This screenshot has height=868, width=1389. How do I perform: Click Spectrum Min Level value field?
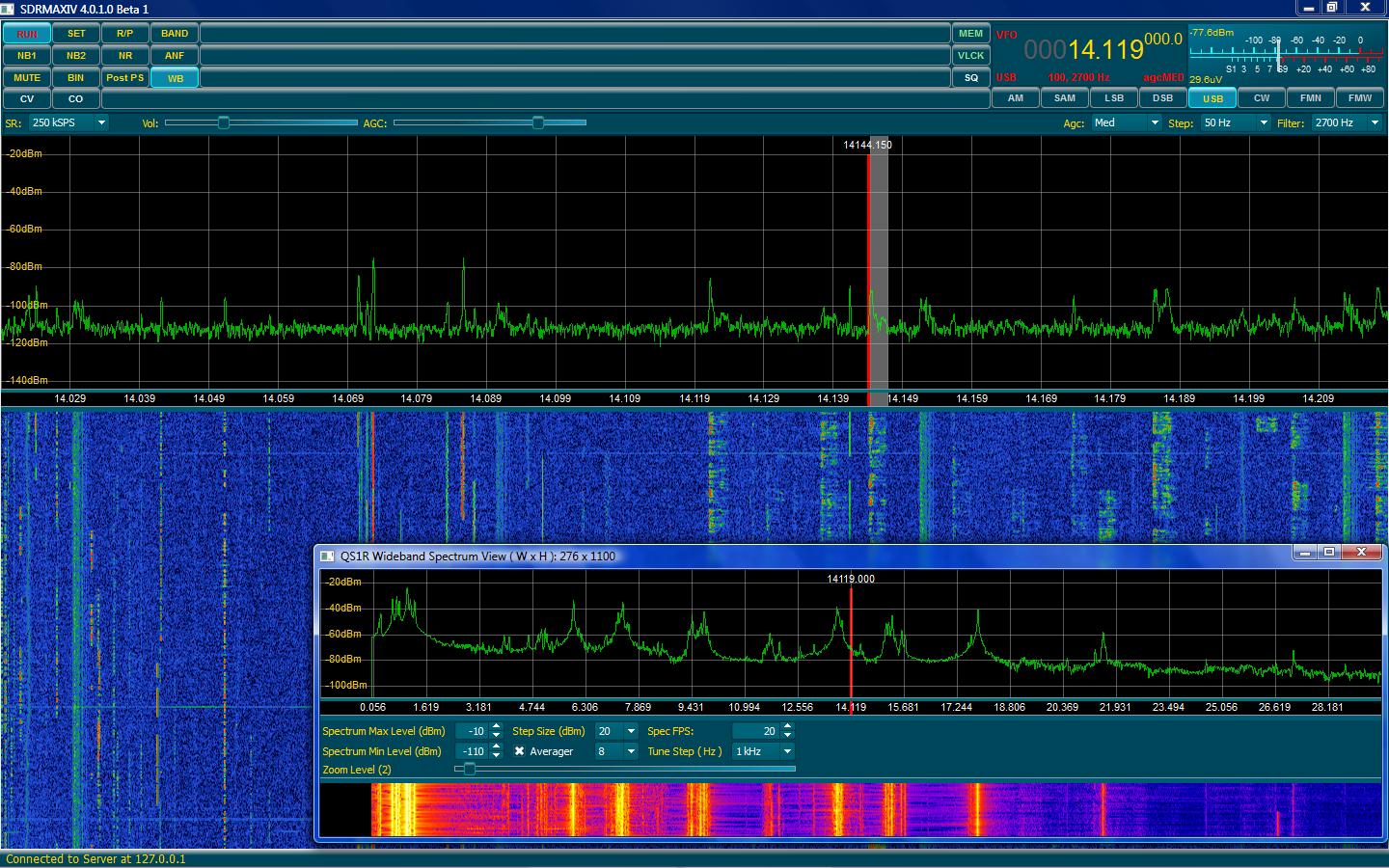[472, 751]
